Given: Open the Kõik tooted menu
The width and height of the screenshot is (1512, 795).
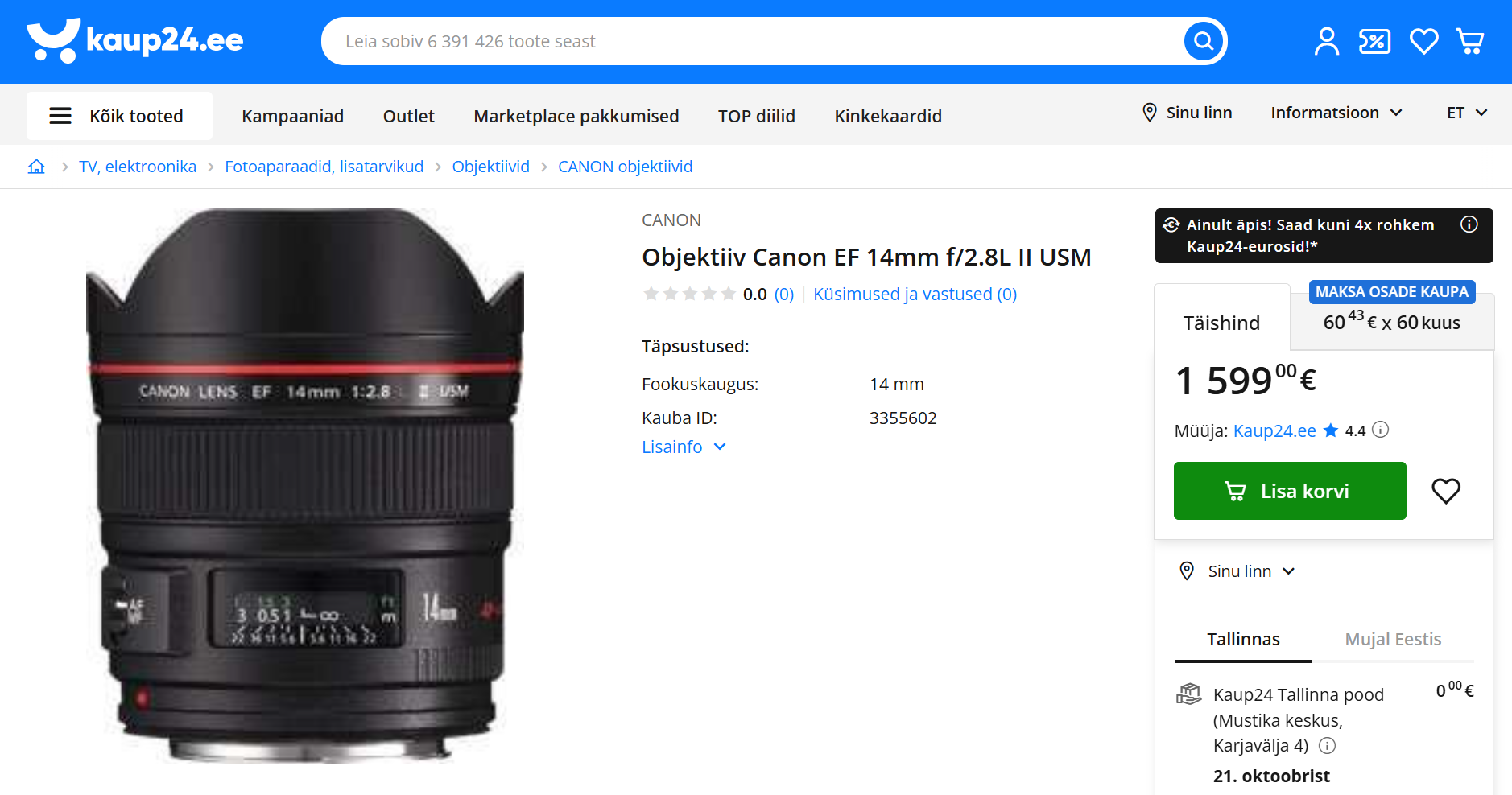Looking at the screenshot, I should click(x=119, y=116).
